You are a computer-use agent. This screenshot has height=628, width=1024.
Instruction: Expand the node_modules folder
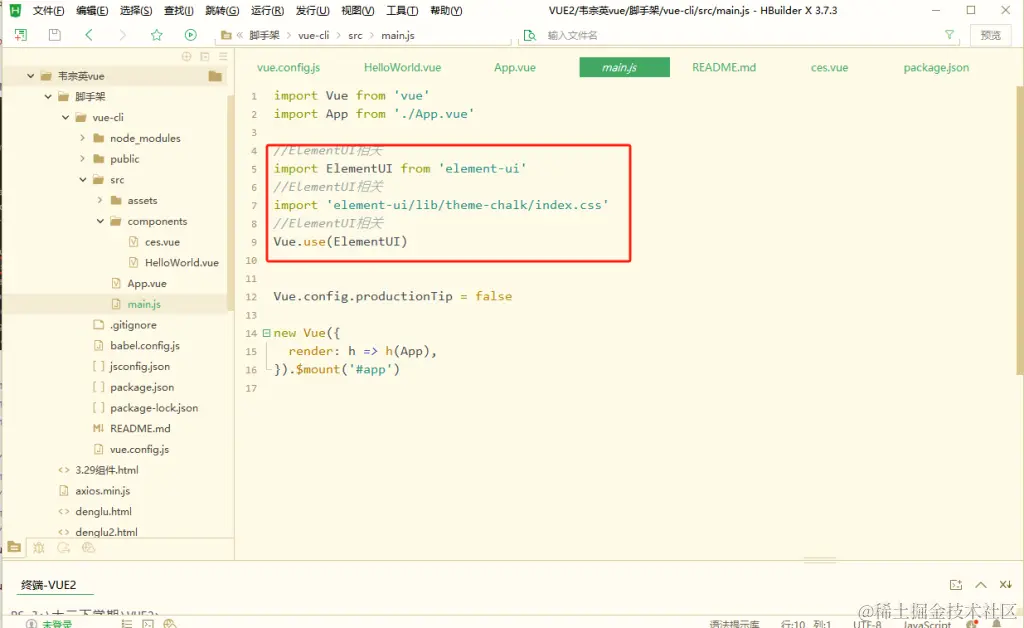(x=82, y=138)
